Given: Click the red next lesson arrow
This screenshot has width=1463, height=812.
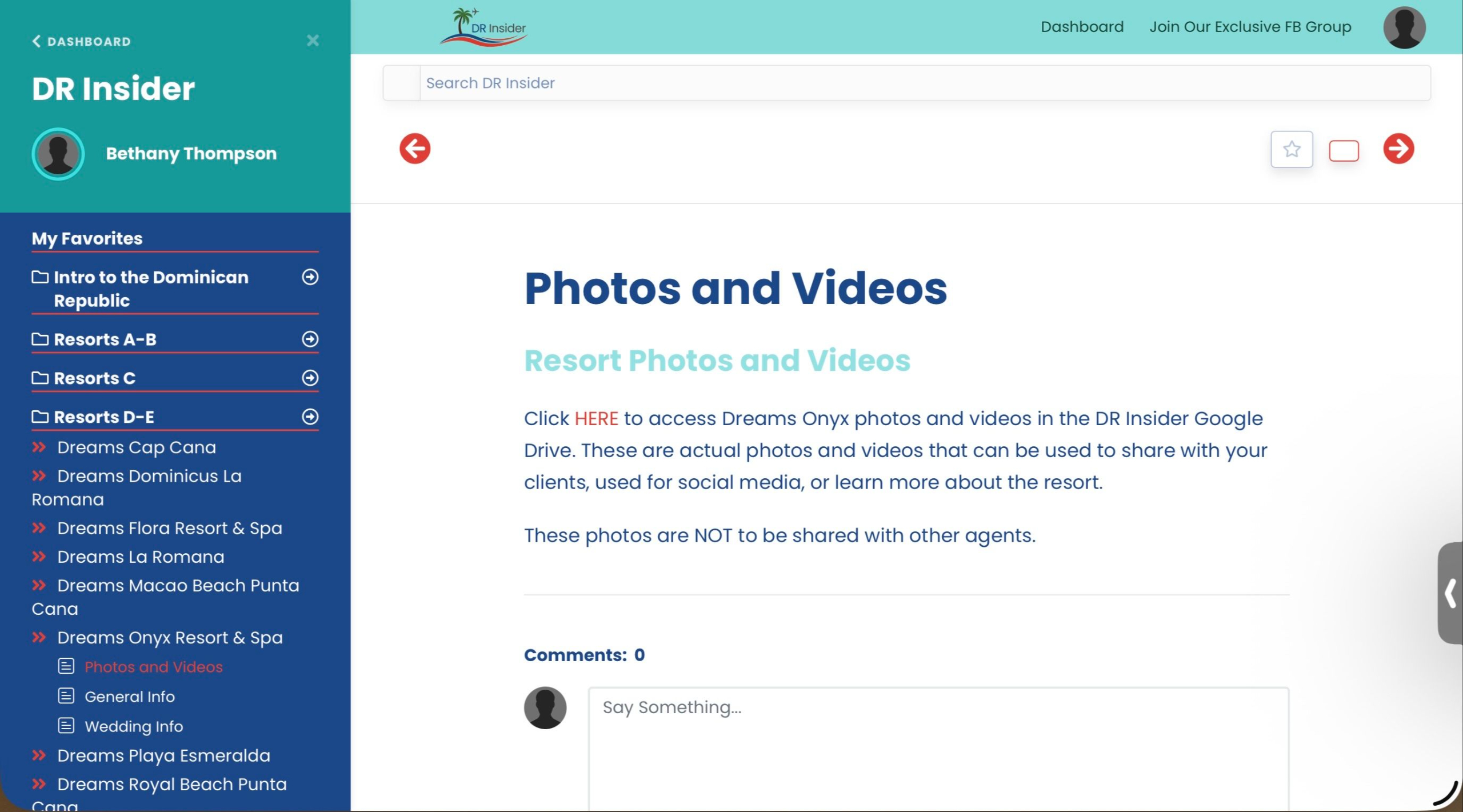Looking at the screenshot, I should (1398, 149).
